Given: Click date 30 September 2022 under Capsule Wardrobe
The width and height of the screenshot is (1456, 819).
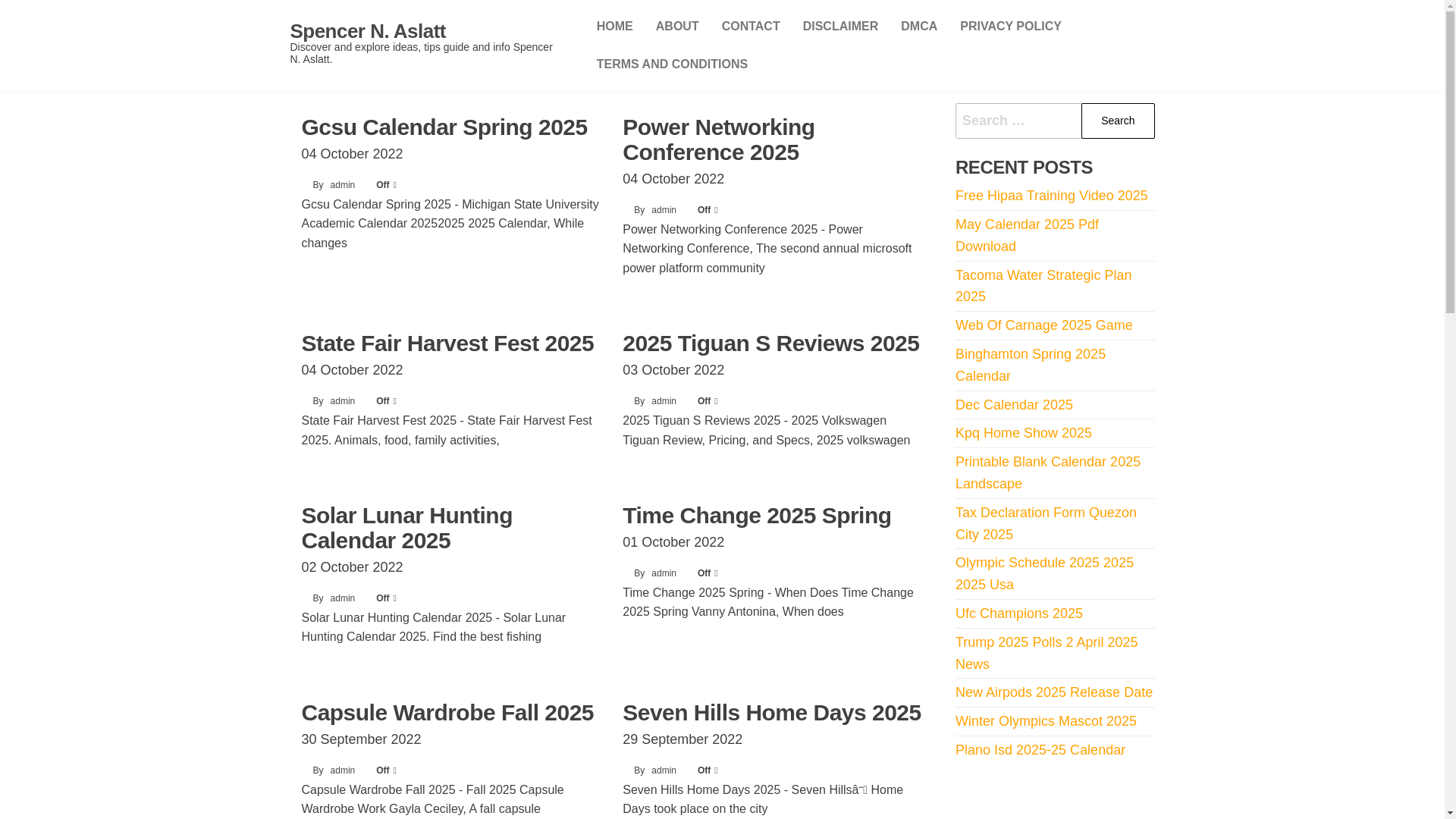Looking at the screenshot, I should point(361,739).
